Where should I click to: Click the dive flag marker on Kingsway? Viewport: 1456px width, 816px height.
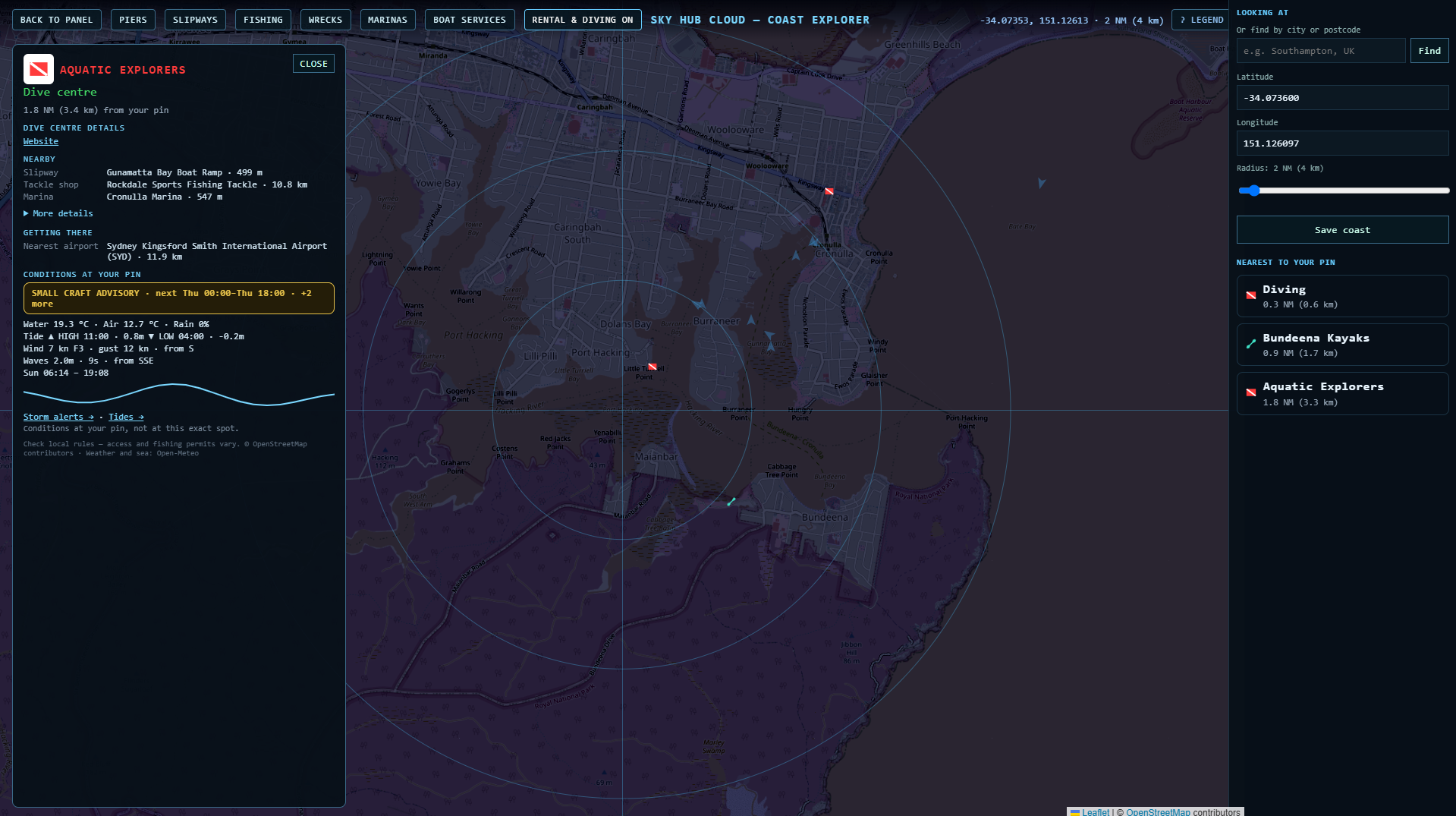829,191
